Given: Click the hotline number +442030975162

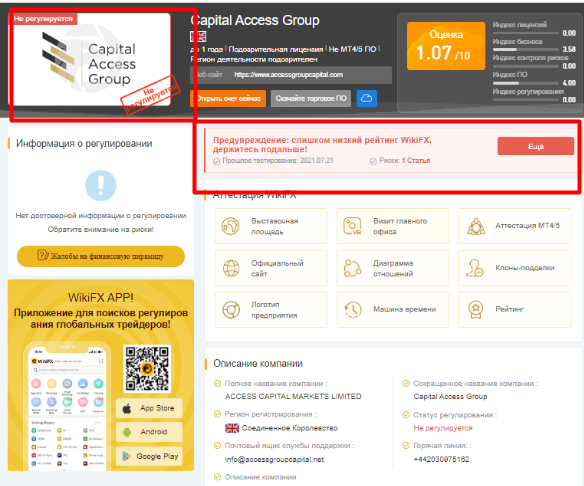Looking at the screenshot, I should tap(441, 460).
